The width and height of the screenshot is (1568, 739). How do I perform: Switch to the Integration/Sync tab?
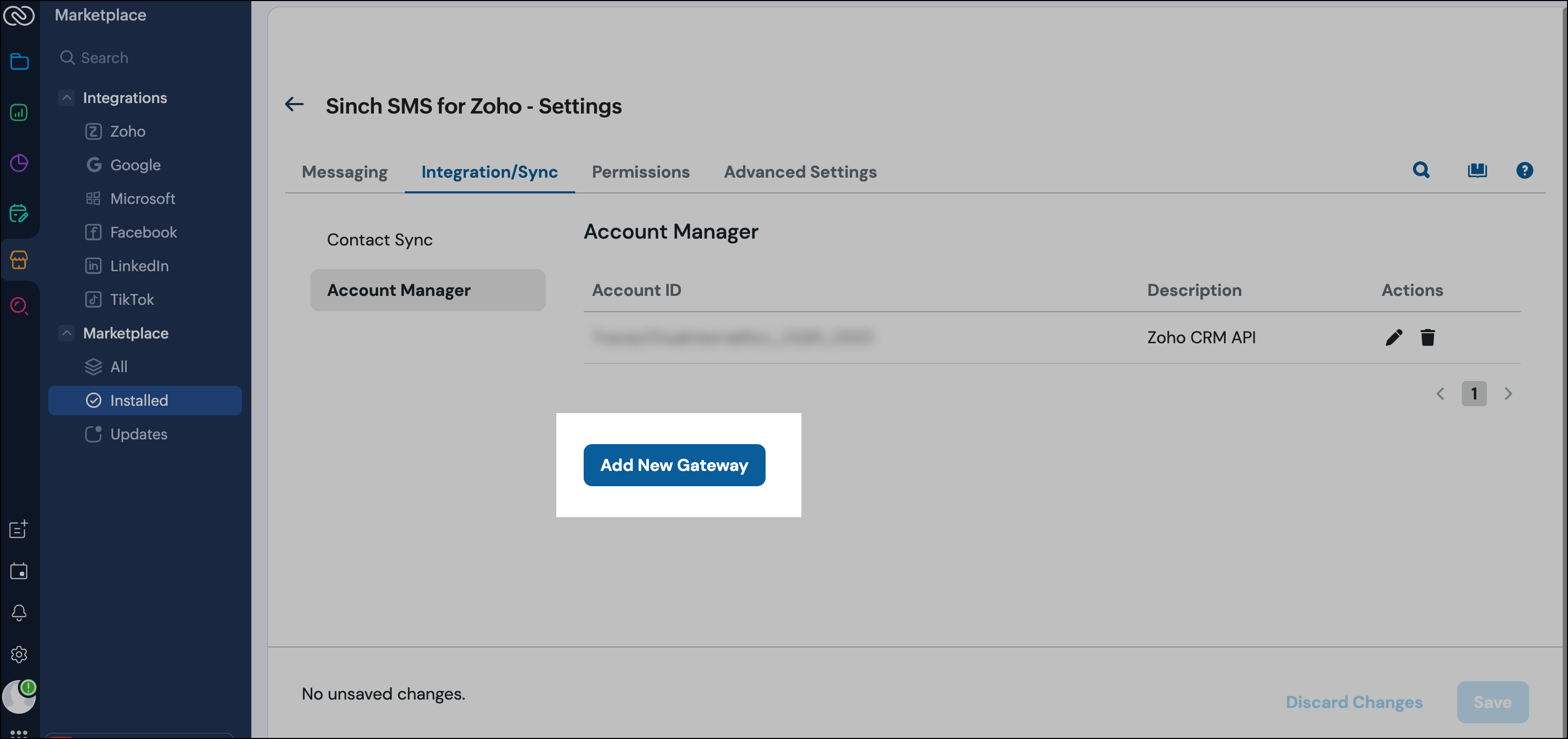(x=490, y=172)
